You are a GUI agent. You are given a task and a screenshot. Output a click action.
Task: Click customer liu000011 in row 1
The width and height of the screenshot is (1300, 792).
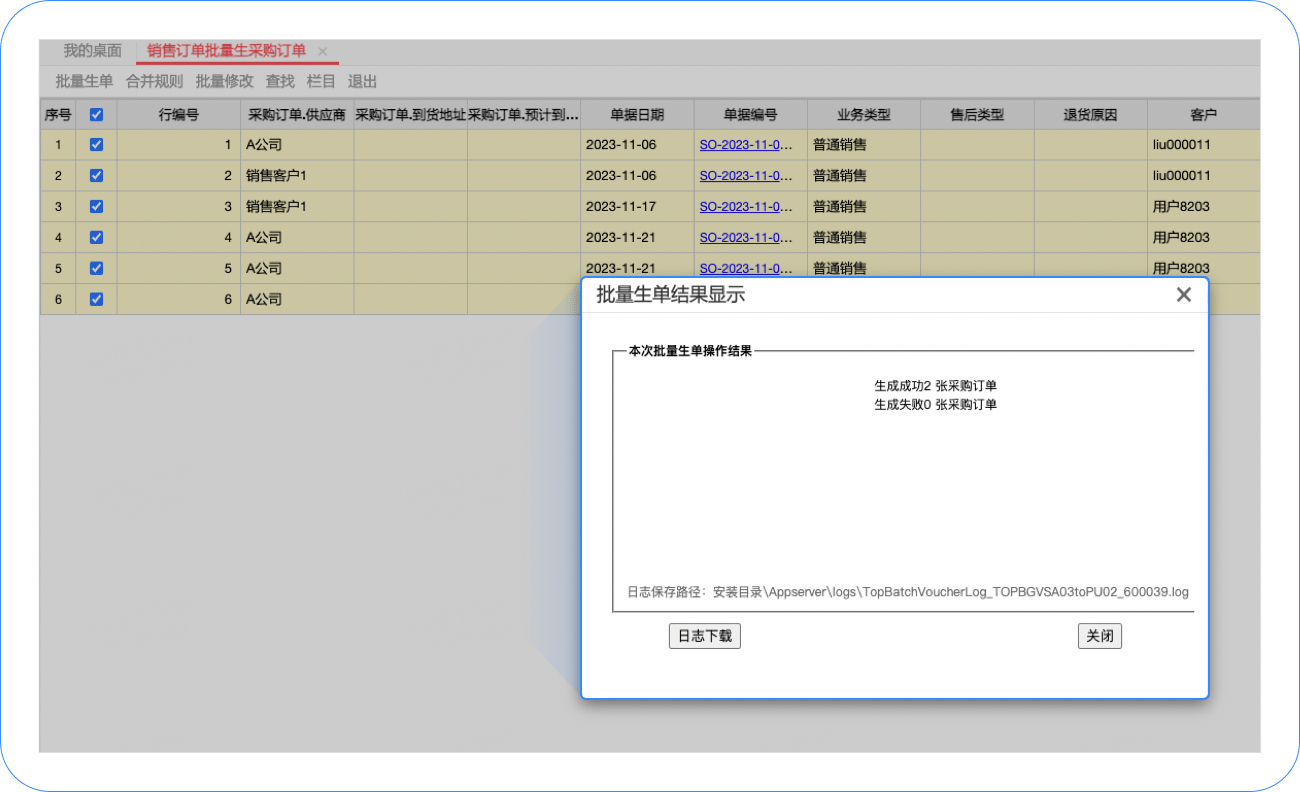point(1182,145)
